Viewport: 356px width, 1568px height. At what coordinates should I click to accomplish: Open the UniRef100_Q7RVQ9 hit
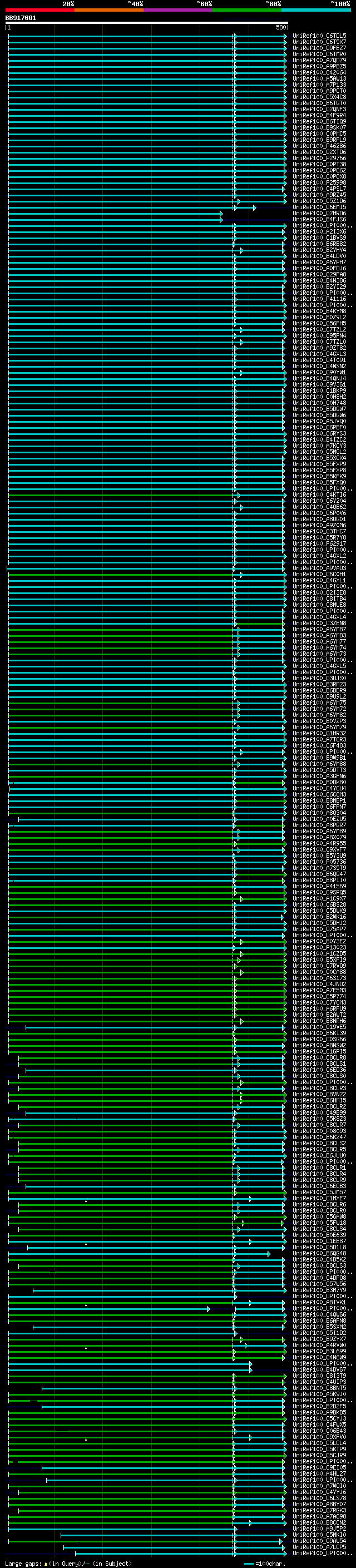319,966
